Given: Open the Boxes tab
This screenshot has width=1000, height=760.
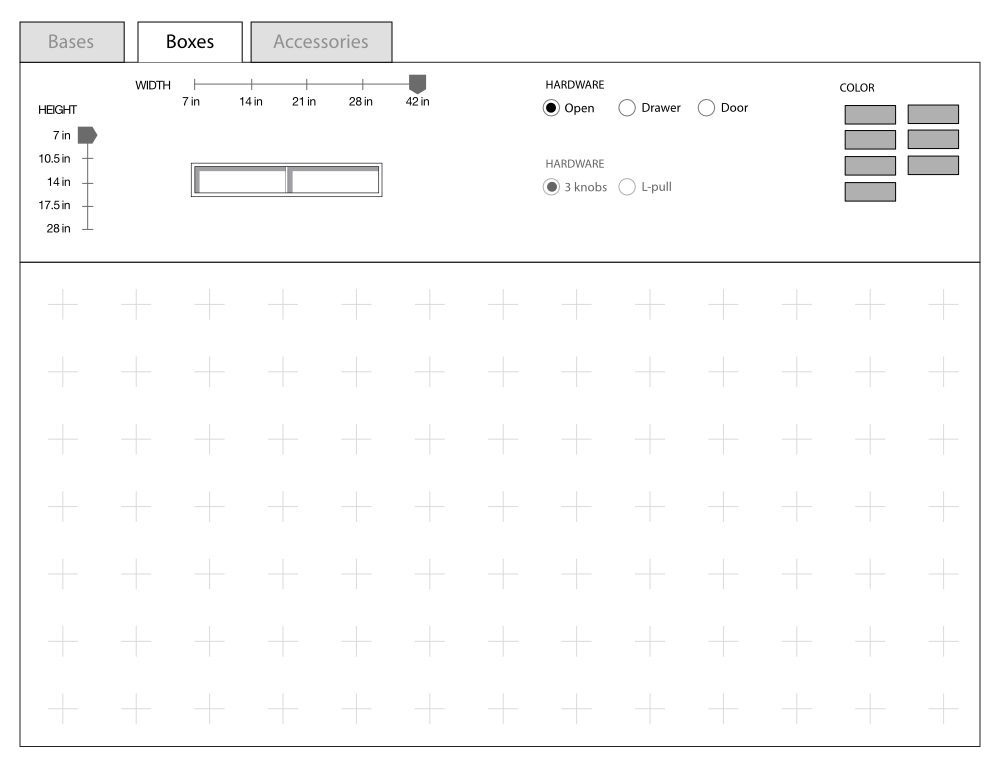Looking at the screenshot, I should (190, 42).
